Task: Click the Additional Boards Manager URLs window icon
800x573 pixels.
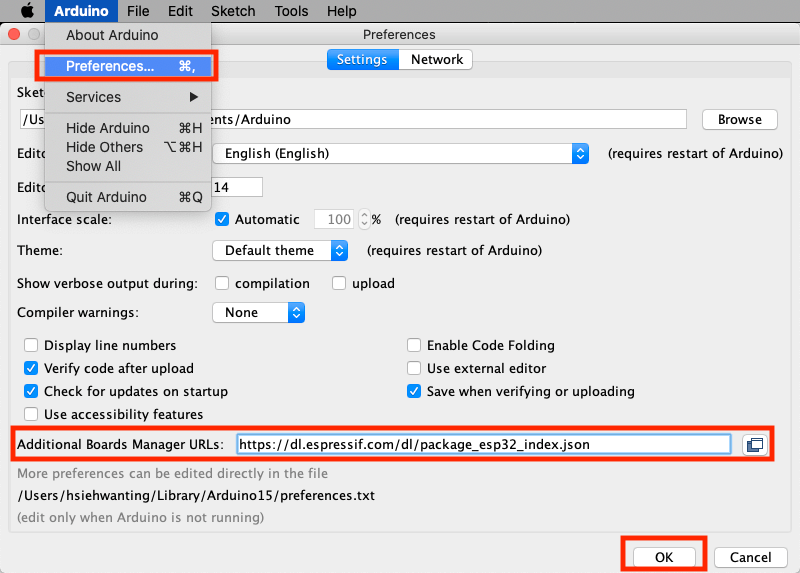Action: coord(754,443)
